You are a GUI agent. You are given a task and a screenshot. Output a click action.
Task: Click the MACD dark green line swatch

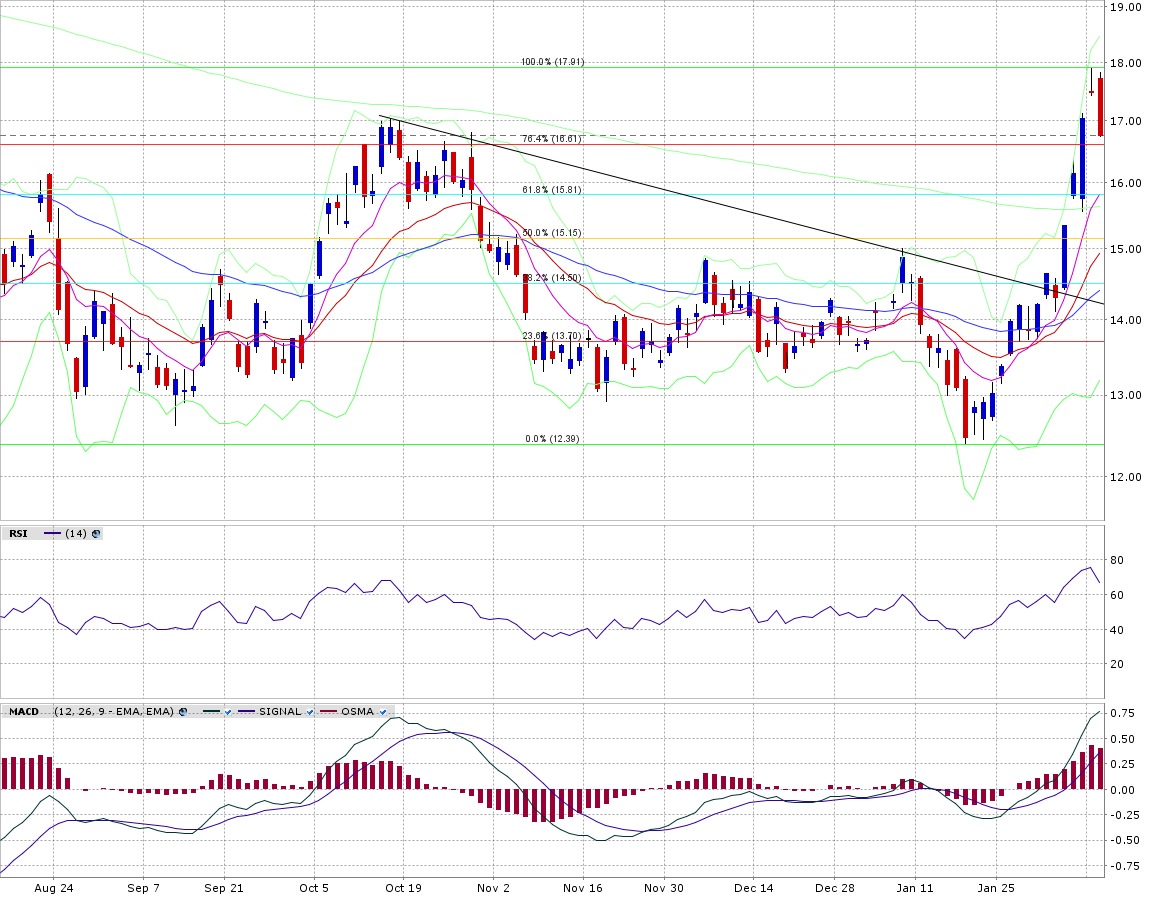point(210,712)
